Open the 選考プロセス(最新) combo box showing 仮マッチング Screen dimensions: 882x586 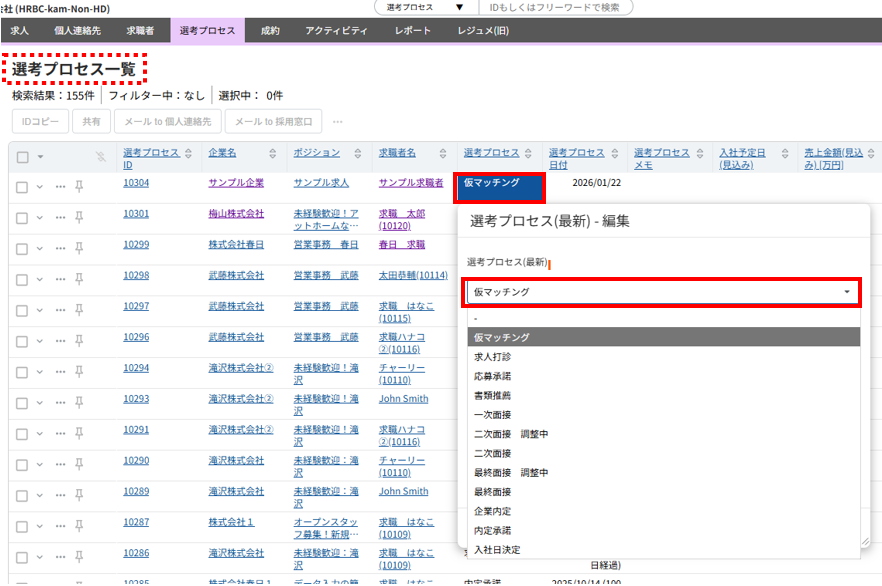point(662,292)
